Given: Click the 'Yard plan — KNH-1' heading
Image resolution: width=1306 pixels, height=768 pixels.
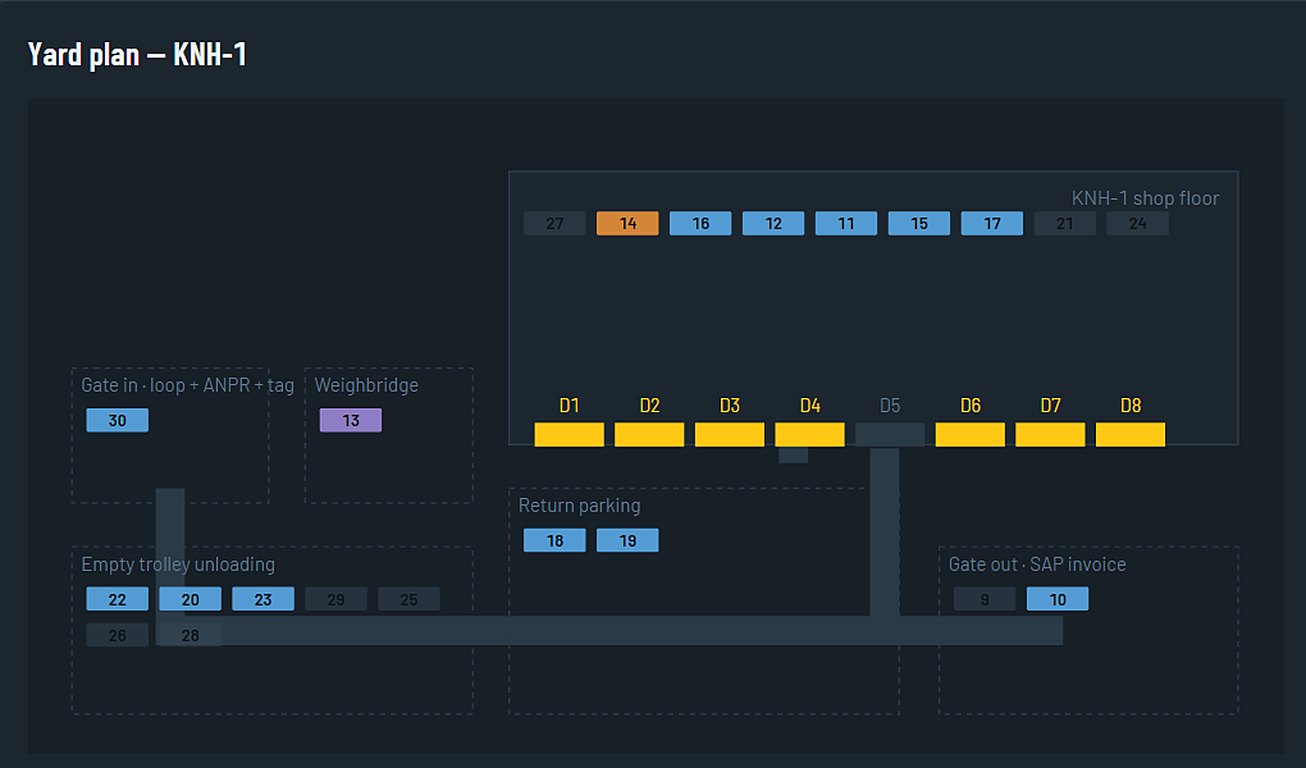Looking at the screenshot, I should 137,54.
